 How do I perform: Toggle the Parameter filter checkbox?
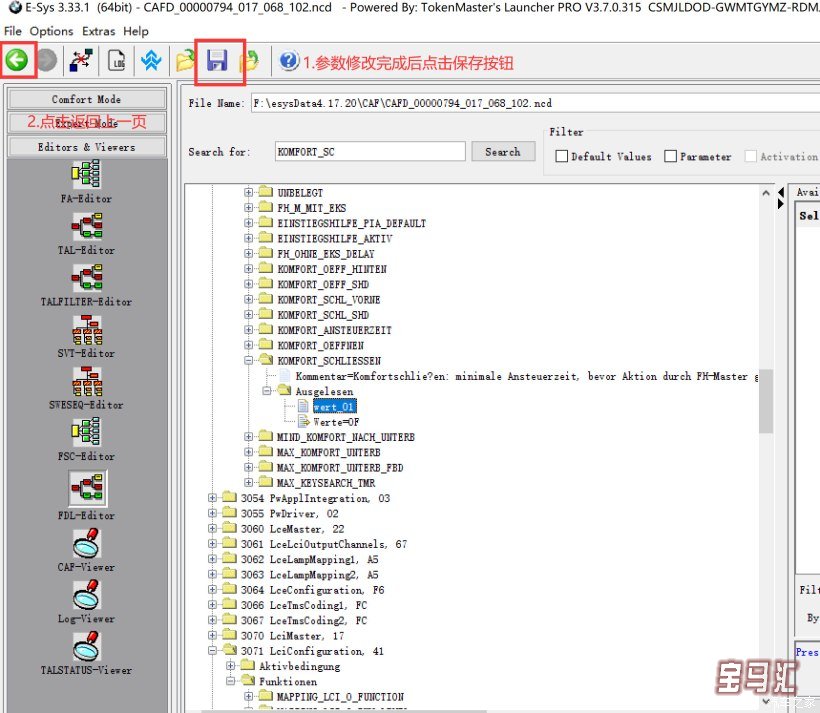(x=670, y=156)
